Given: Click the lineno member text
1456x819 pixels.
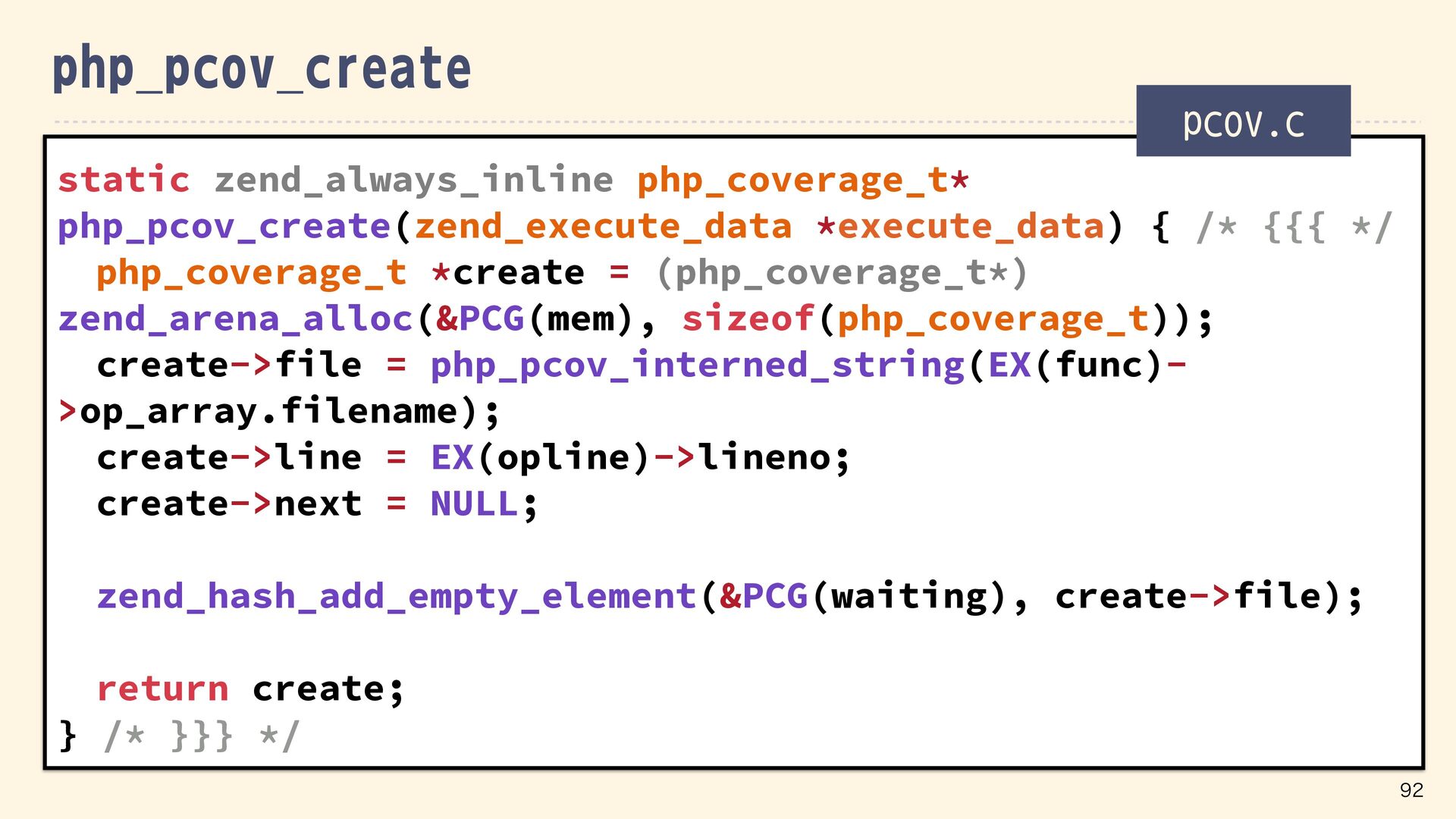Looking at the screenshot, I should pos(764,458).
